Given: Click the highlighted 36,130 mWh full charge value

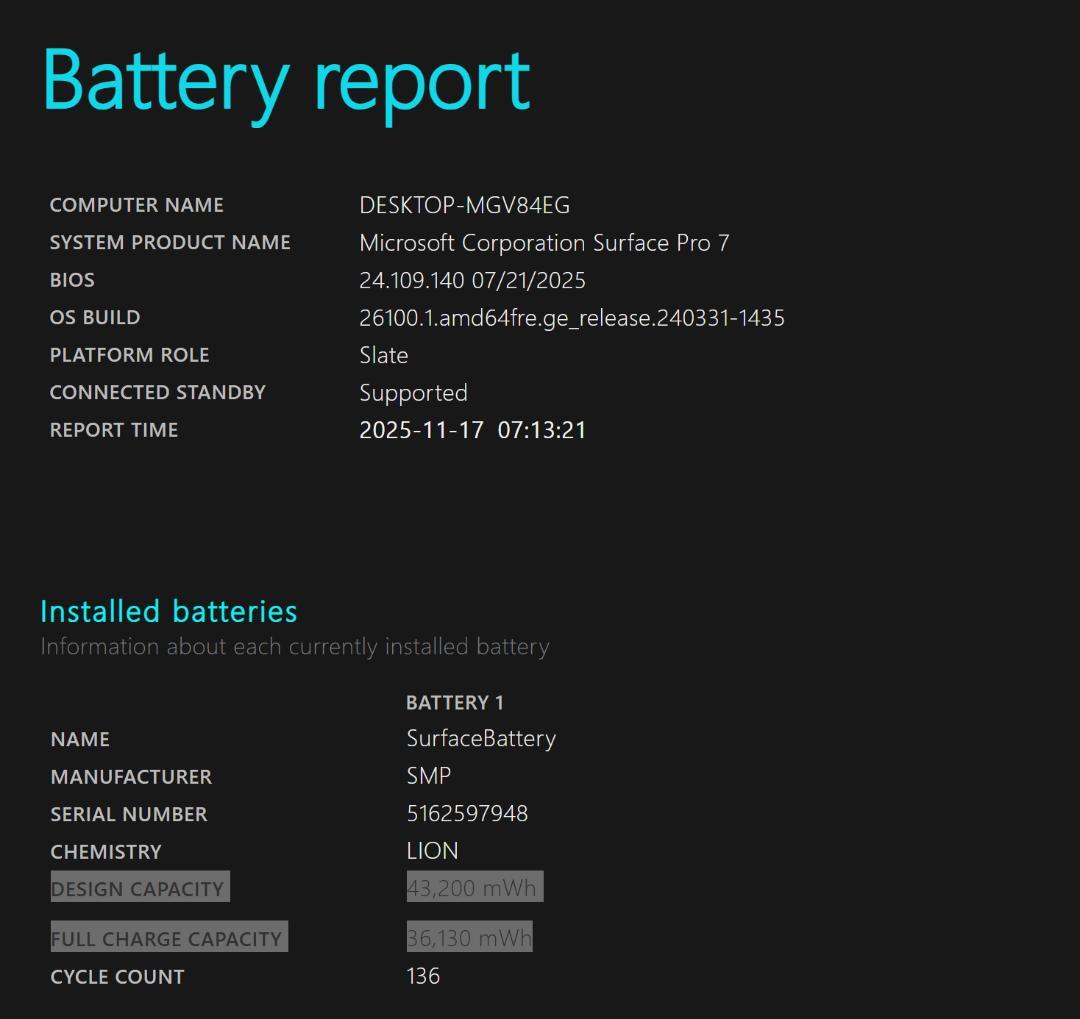Looking at the screenshot, I should tap(469, 938).
